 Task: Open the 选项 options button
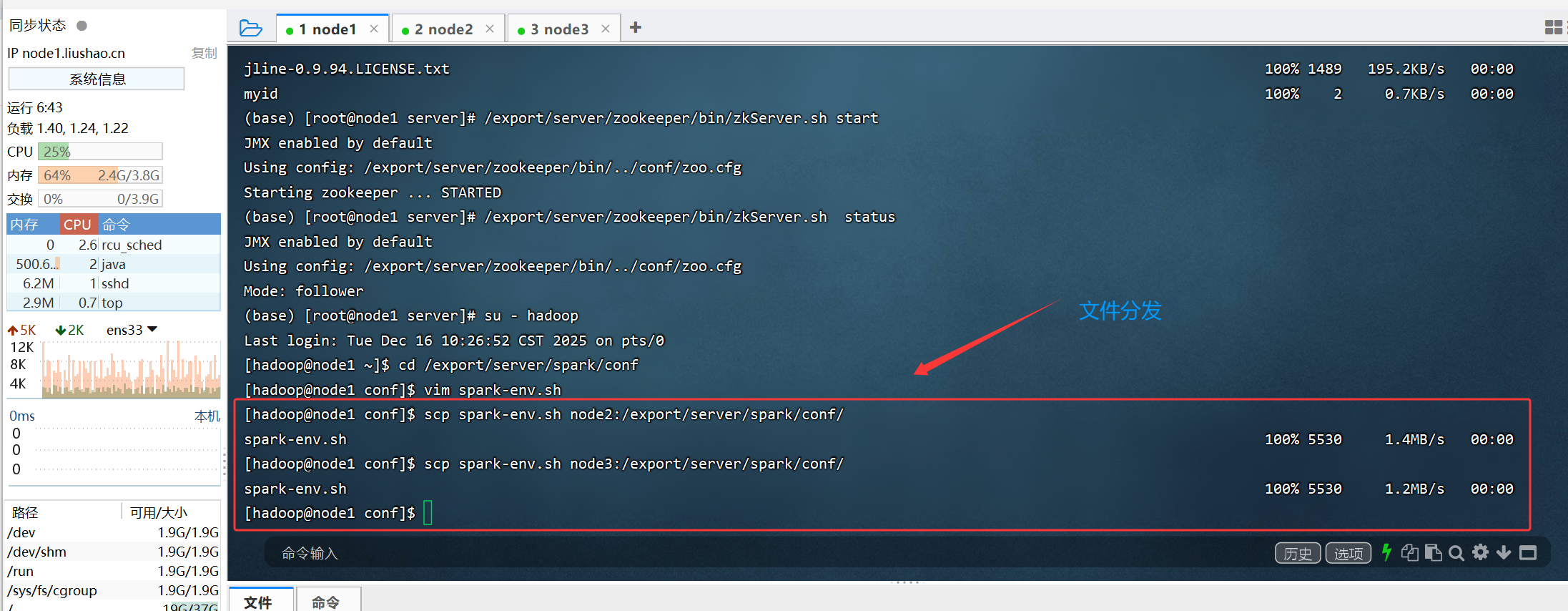1348,553
